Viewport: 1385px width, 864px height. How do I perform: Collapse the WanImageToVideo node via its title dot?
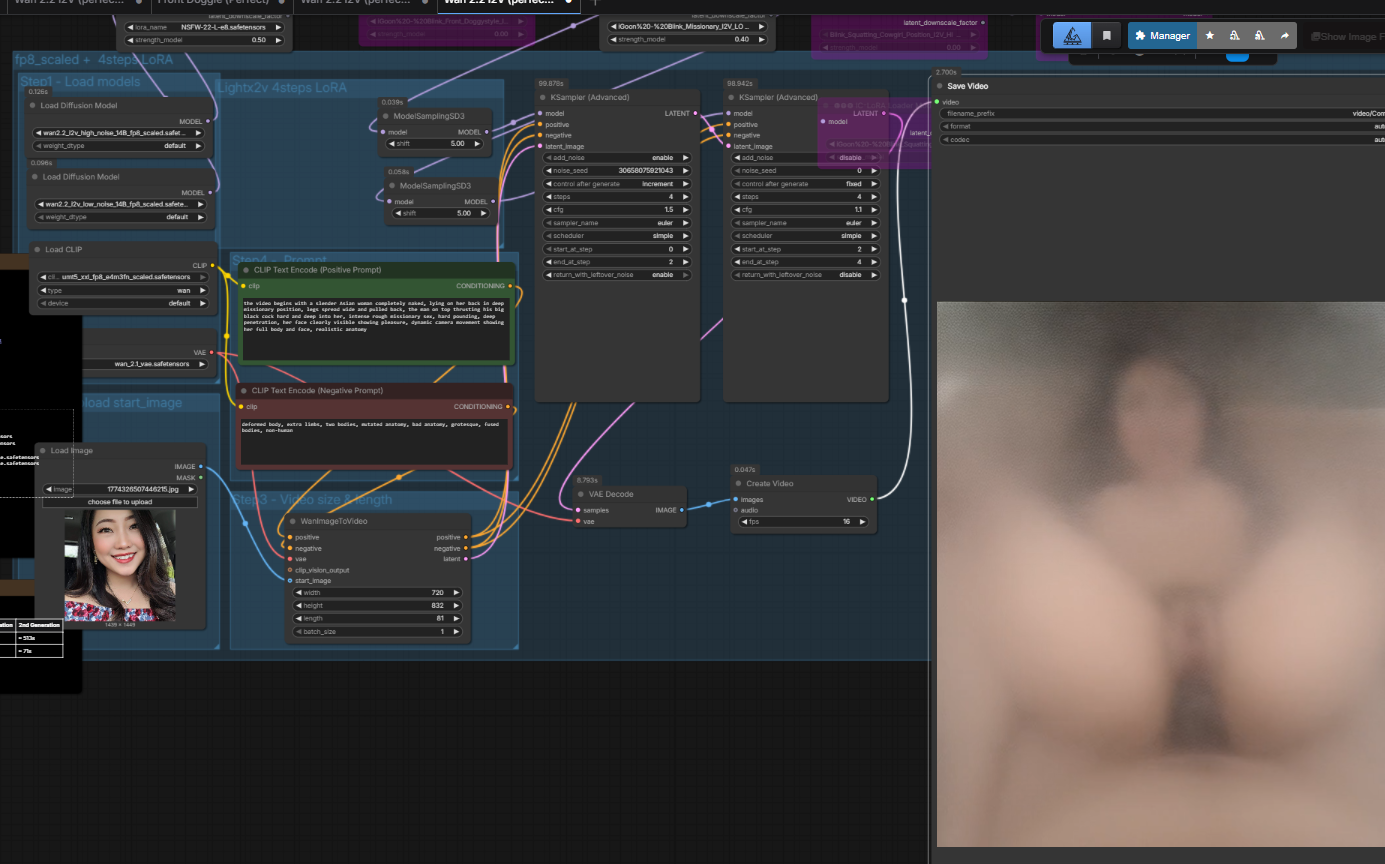coord(291,522)
